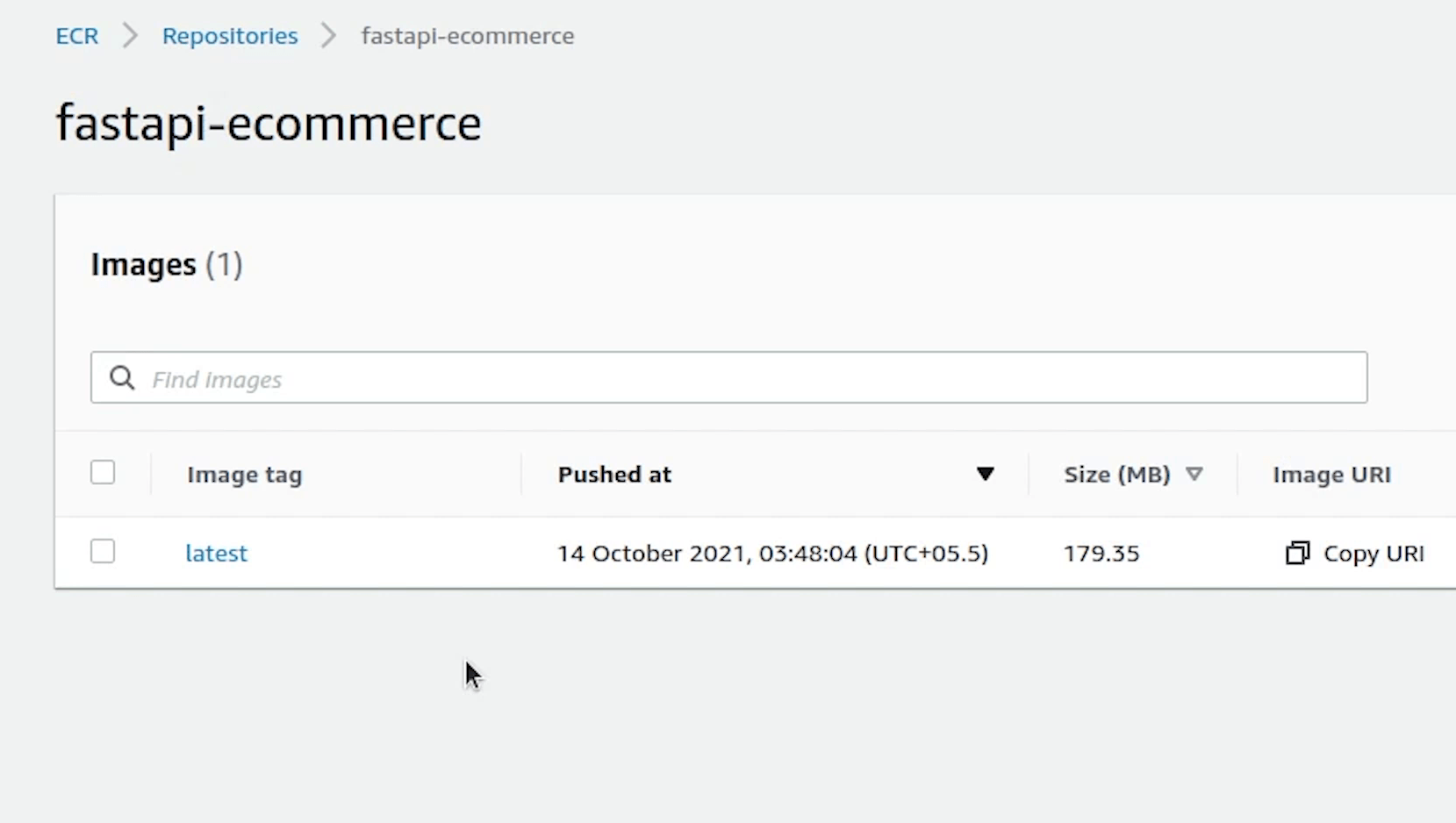Open the latest image tag link
This screenshot has width=1456, height=823.
coord(216,554)
